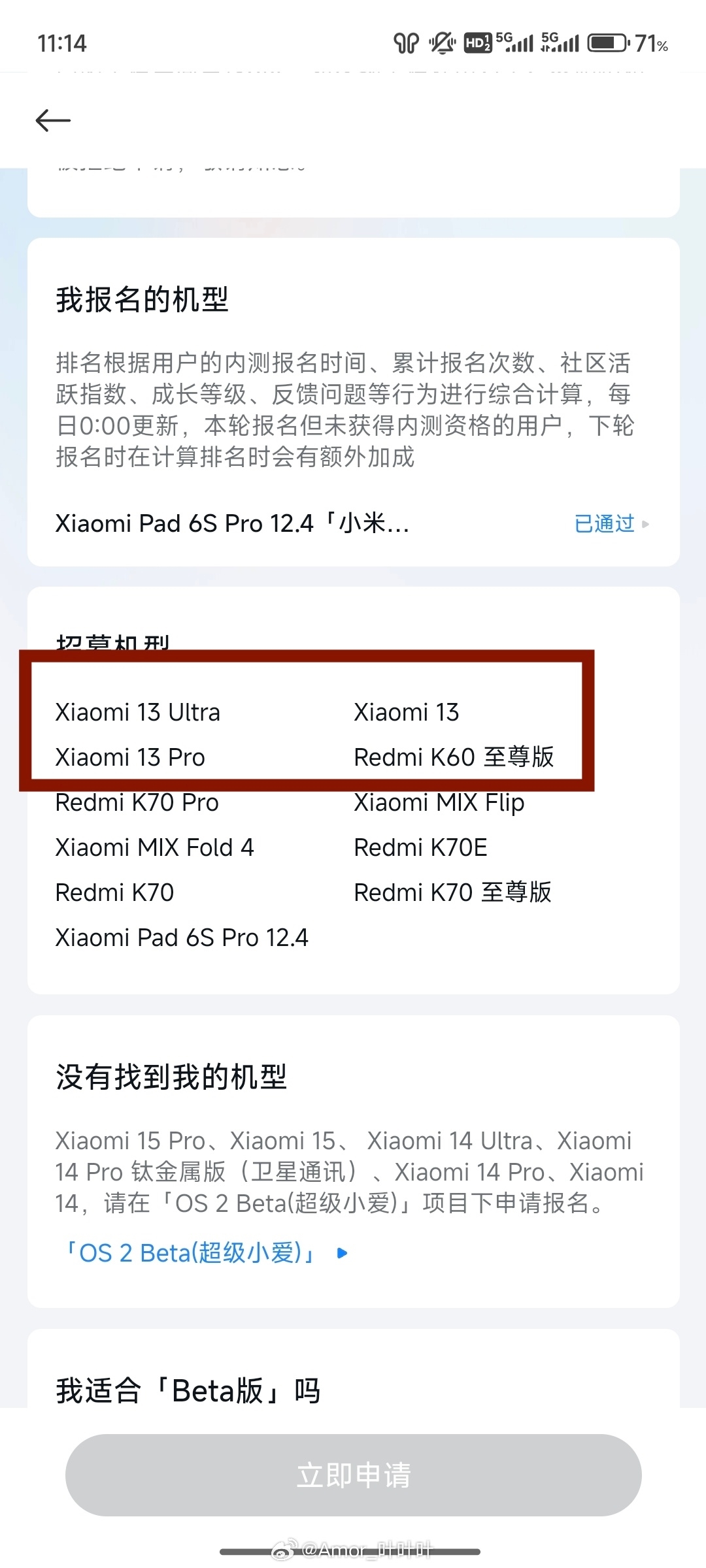The image size is (706, 1568).
Task: Tap the earbuds status icon
Action: point(405,44)
